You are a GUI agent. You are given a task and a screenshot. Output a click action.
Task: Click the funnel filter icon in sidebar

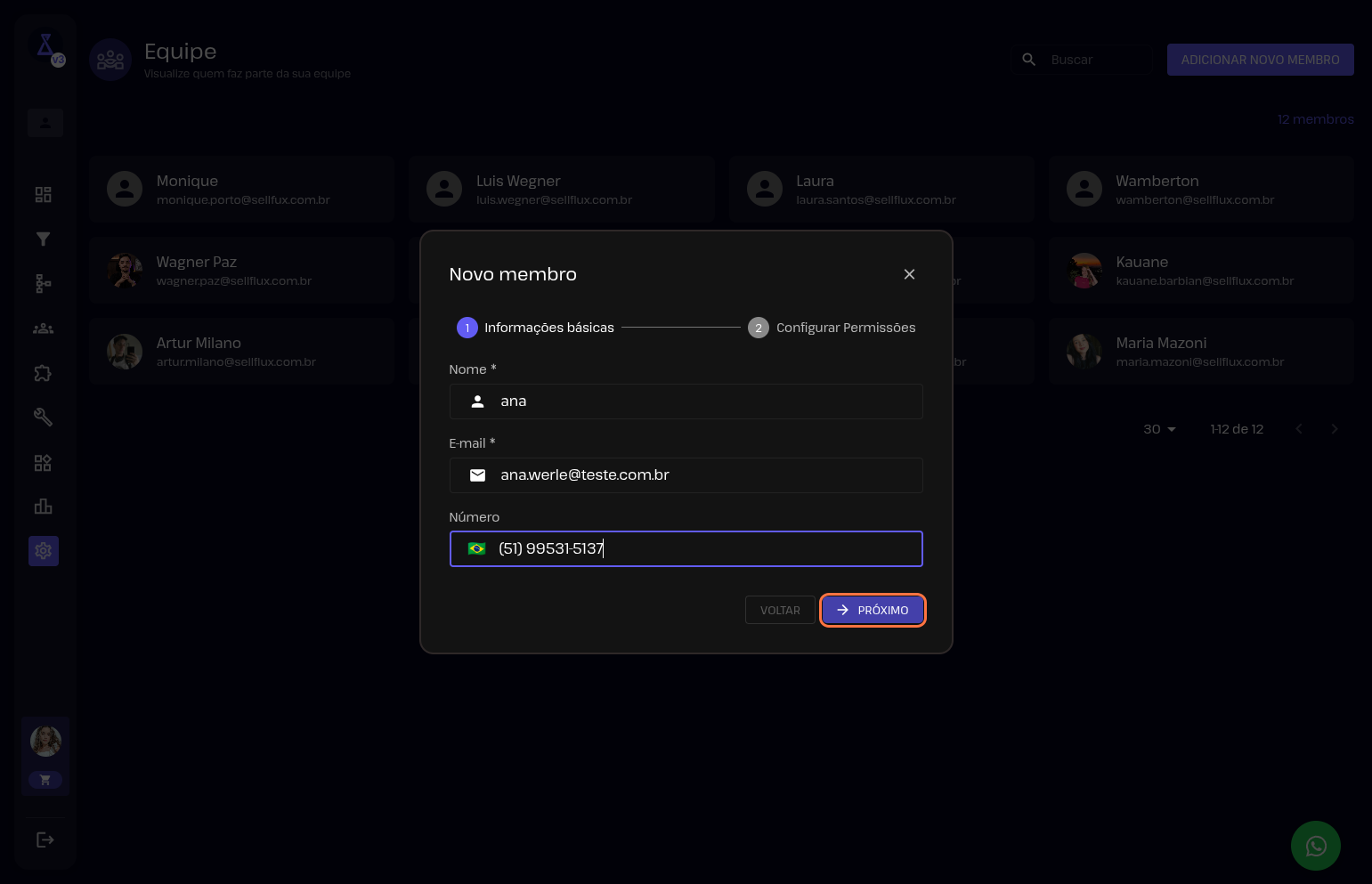point(43,239)
